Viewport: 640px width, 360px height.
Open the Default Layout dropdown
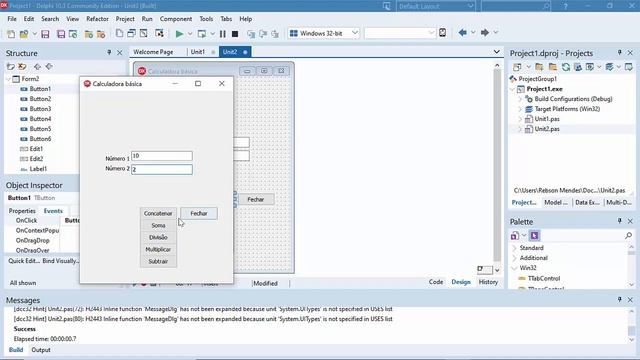470,6
